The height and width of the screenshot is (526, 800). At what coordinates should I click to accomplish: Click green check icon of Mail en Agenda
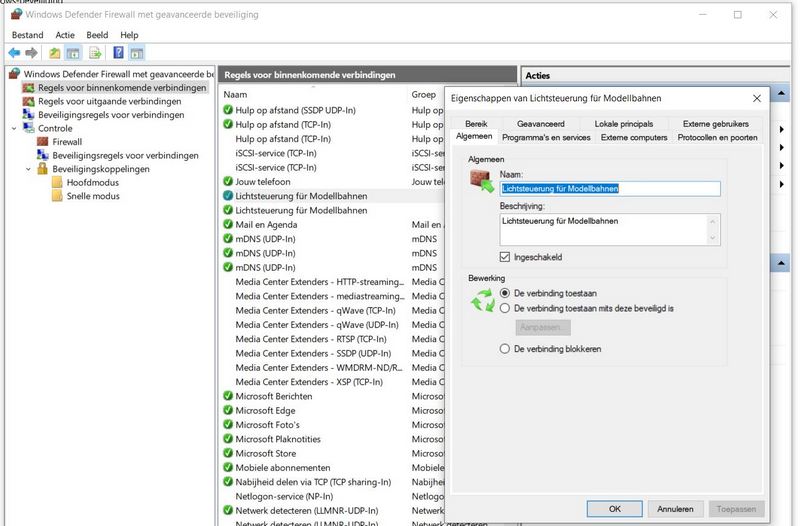(x=228, y=224)
